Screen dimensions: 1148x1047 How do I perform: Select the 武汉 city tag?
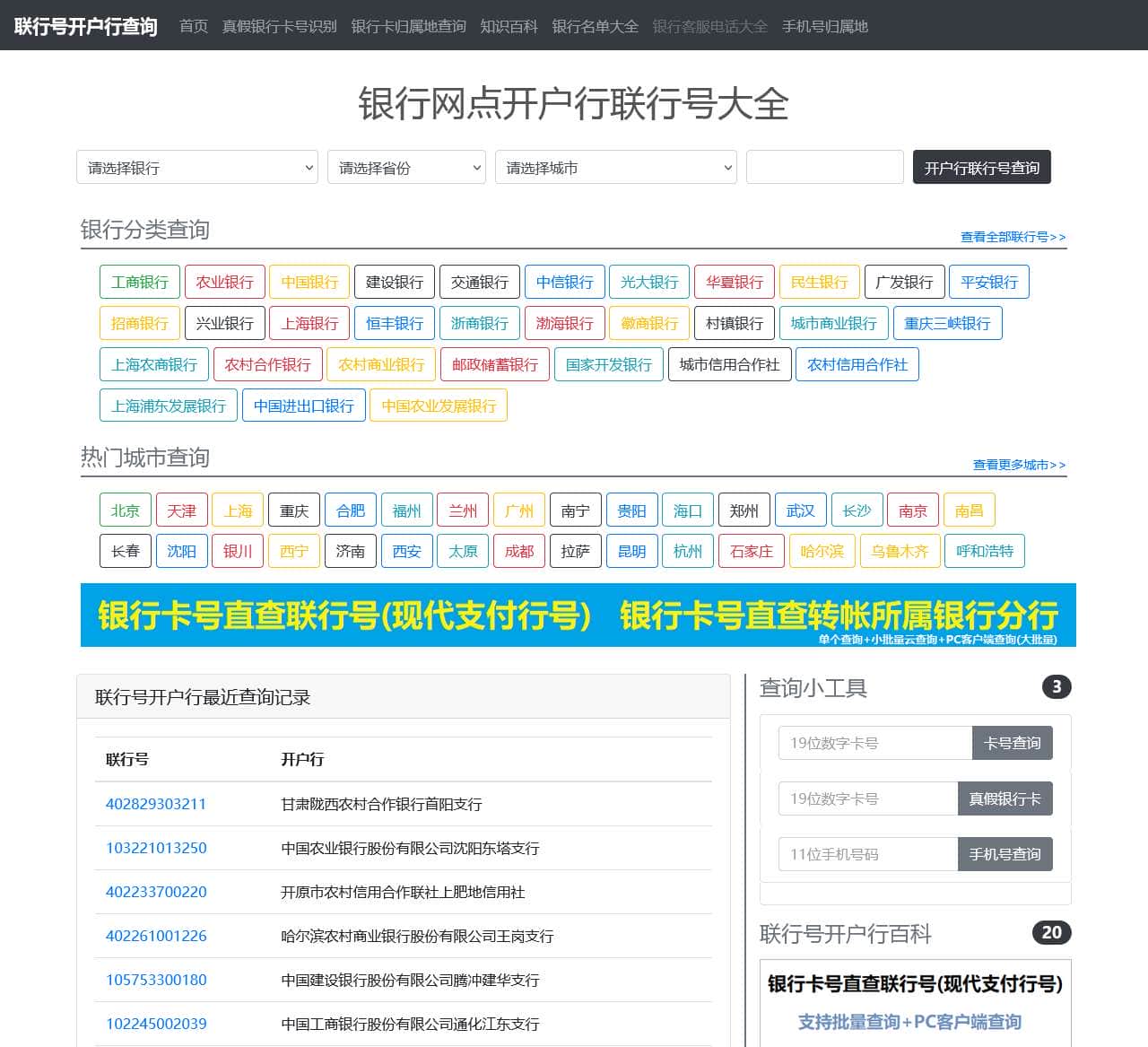tap(801, 510)
